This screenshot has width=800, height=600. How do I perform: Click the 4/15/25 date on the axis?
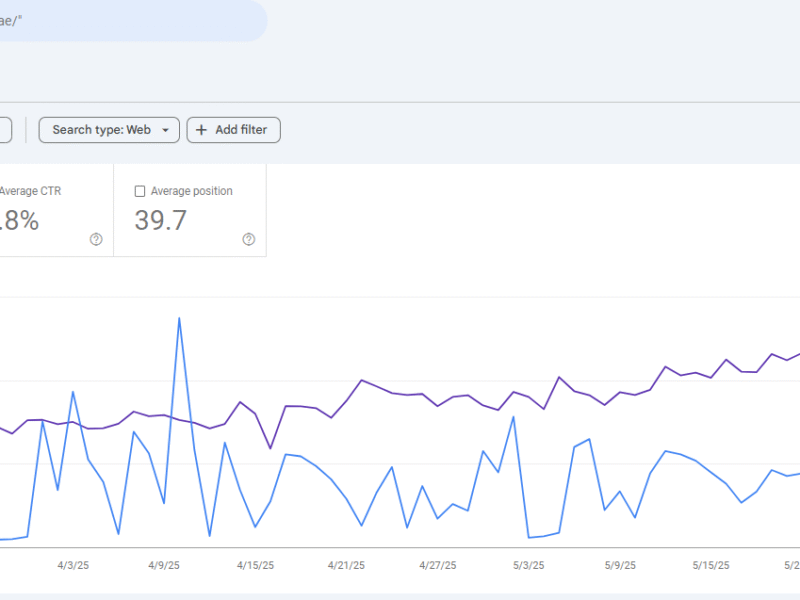pyautogui.click(x=255, y=565)
